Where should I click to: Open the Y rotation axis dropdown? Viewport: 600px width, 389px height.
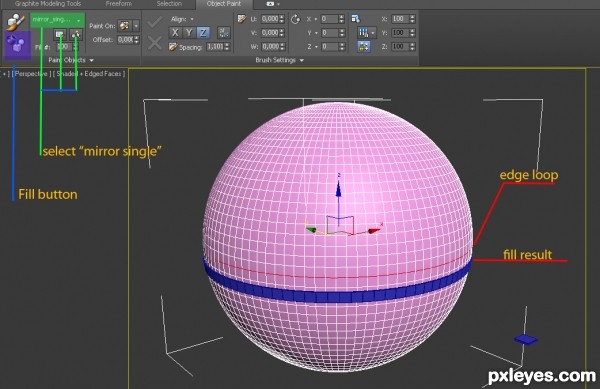tap(316, 33)
